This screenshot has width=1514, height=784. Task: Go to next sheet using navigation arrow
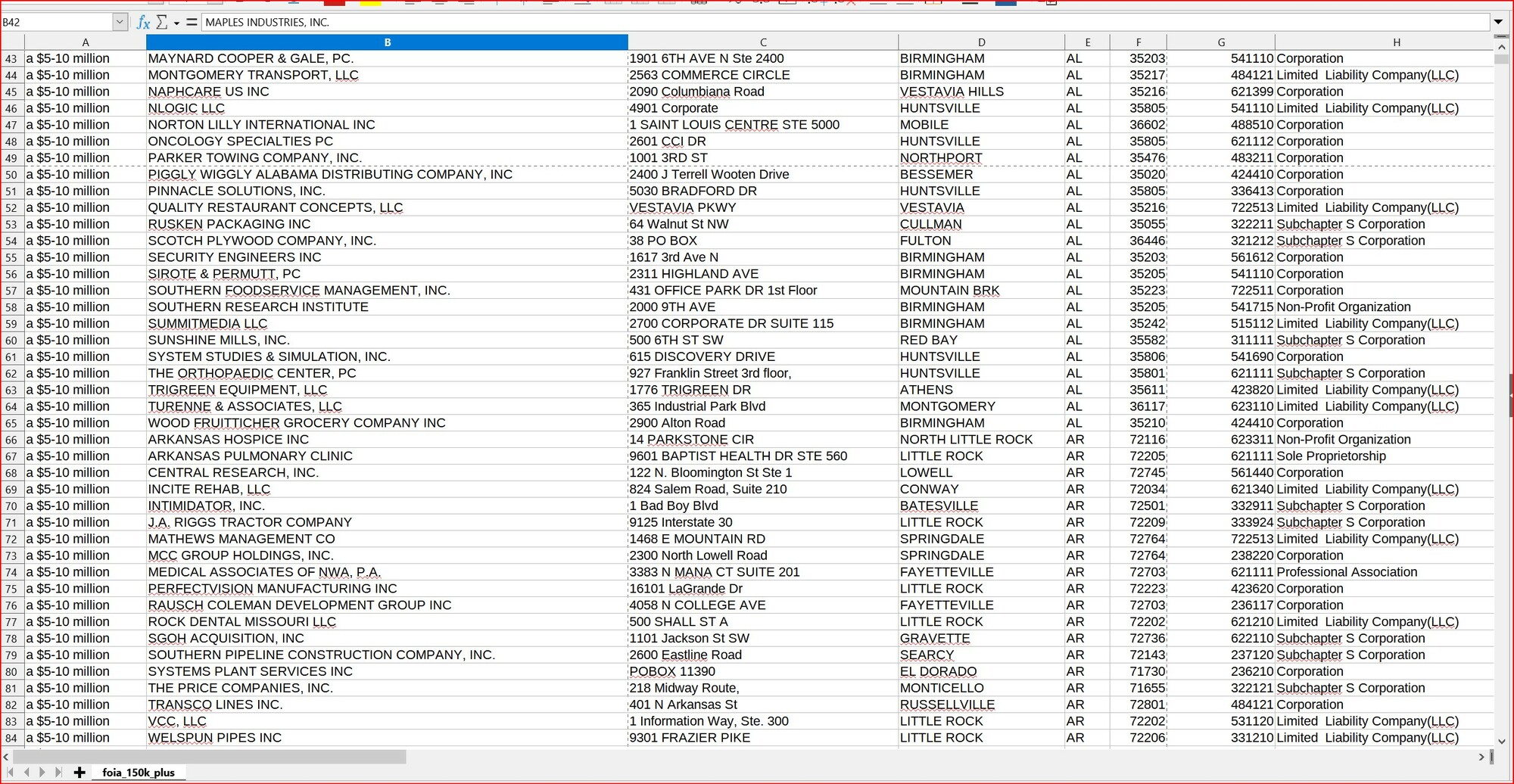(x=42, y=772)
